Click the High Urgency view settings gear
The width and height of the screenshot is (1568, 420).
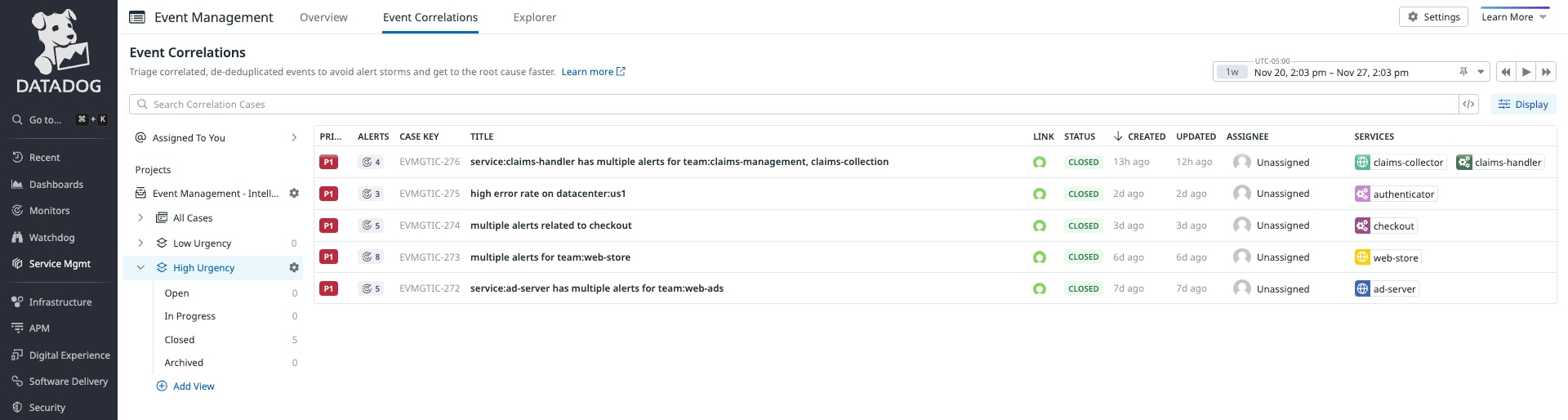(x=294, y=268)
